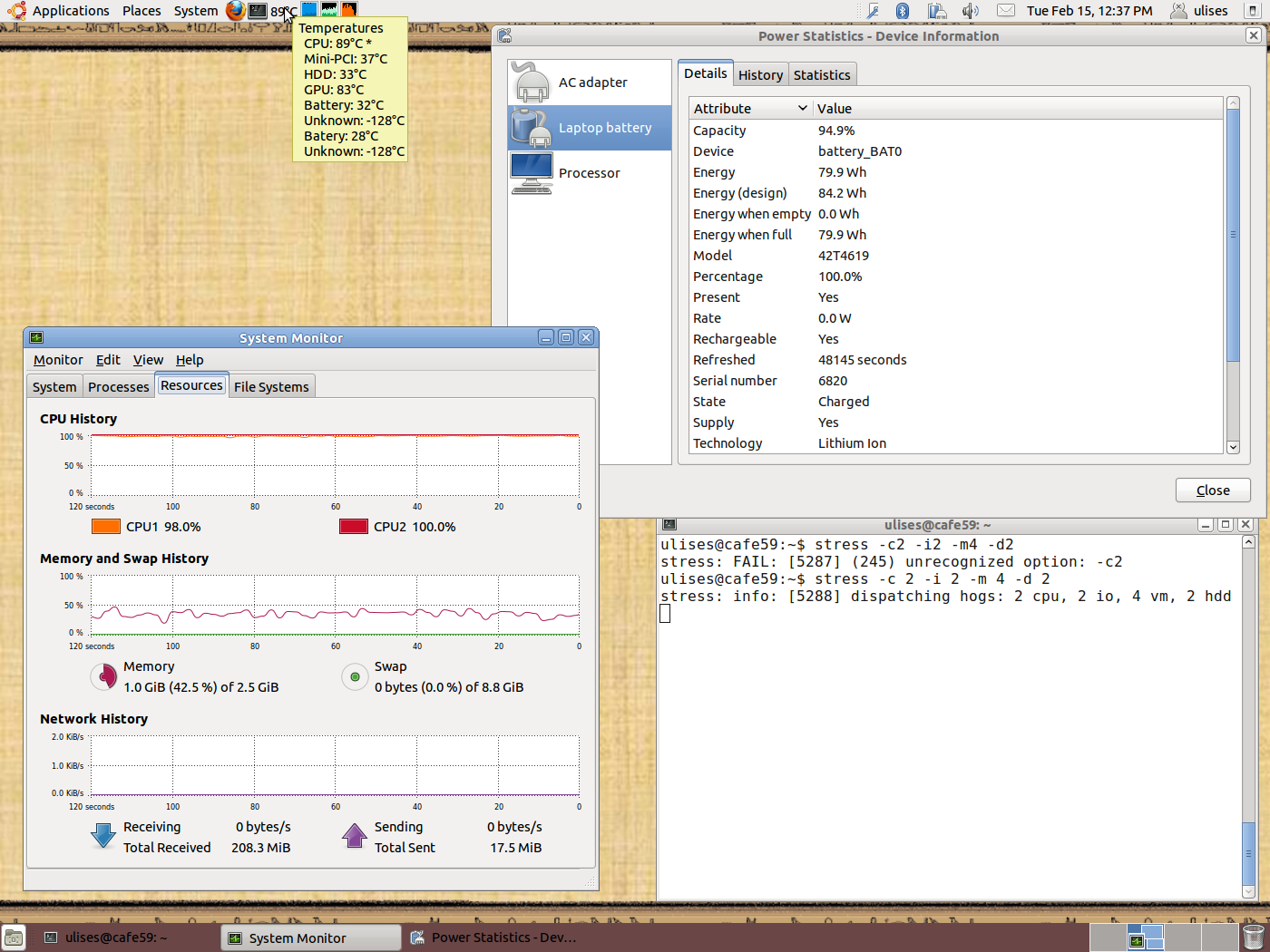Launch Firefox from the top panel
The image size is (1270, 952).
(x=235, y=11)
